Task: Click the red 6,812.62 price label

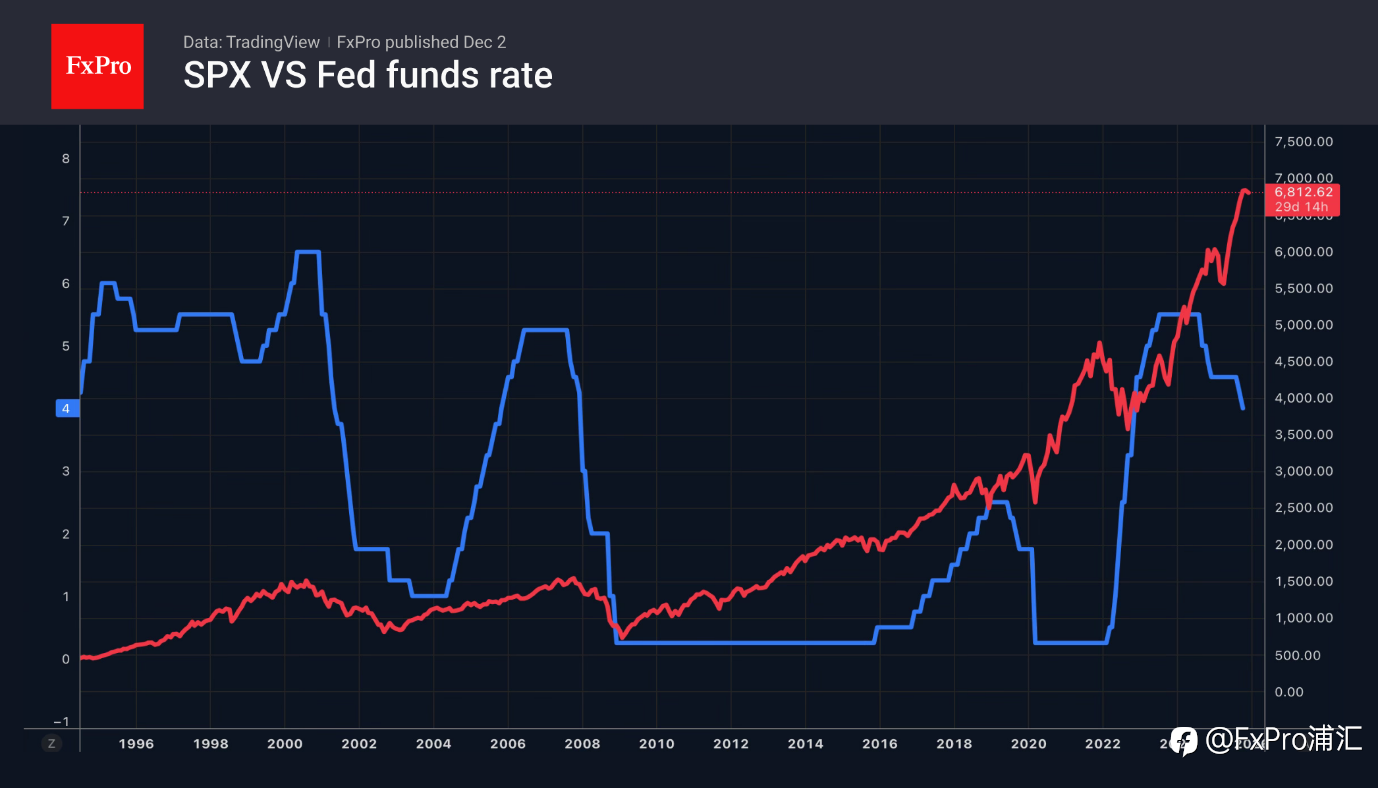Action: pos(1302,192)
